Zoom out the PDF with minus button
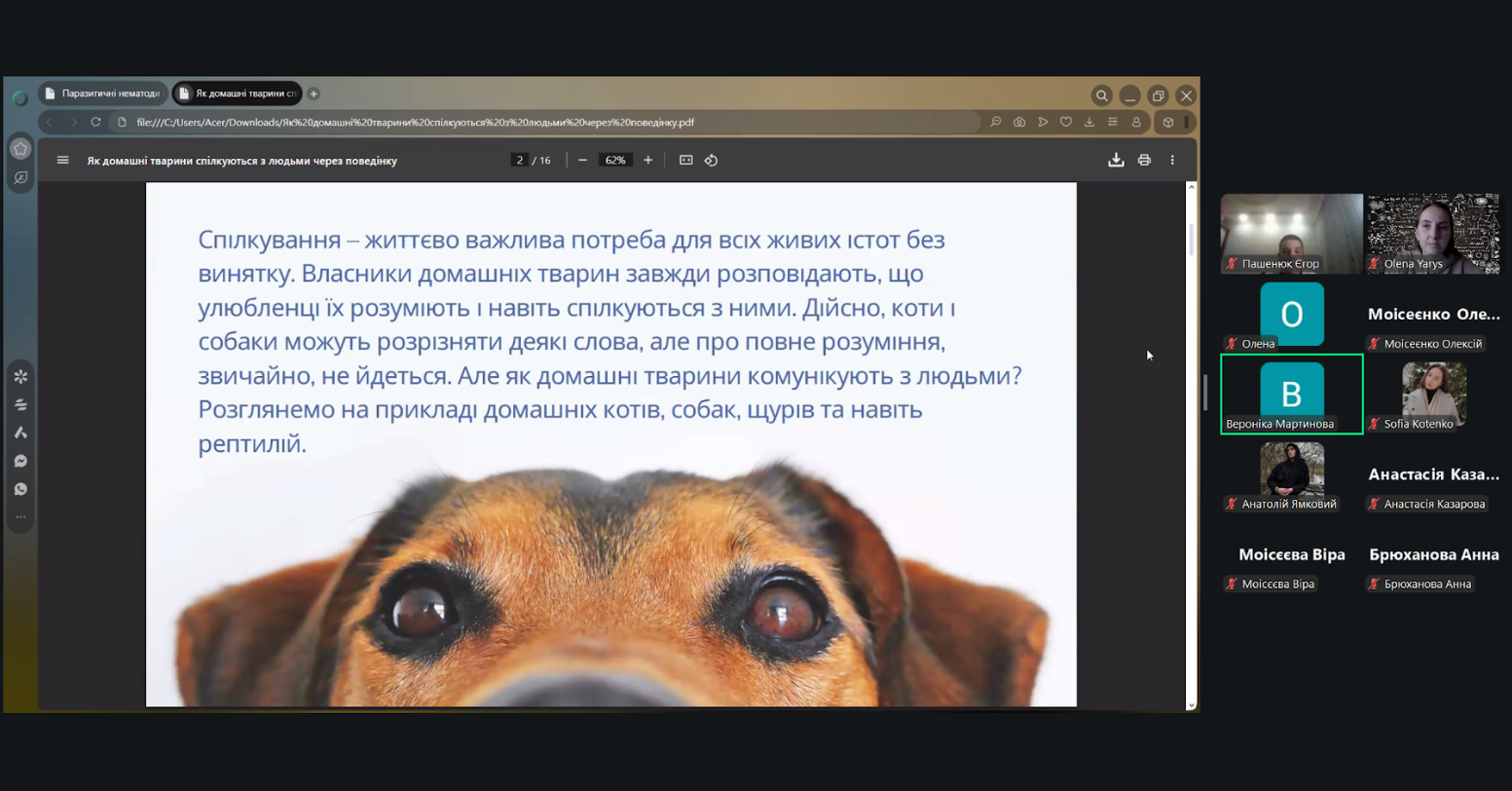Image resolution: width=1512 pixels, height=791 pixels. point(582,161)
